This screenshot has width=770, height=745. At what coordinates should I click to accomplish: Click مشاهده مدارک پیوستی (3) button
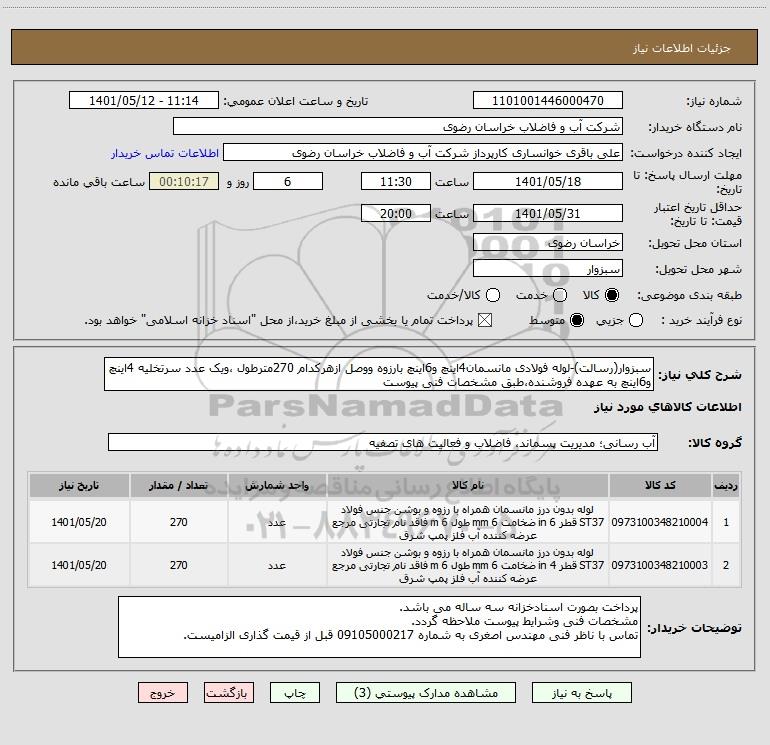coord(426,693)
